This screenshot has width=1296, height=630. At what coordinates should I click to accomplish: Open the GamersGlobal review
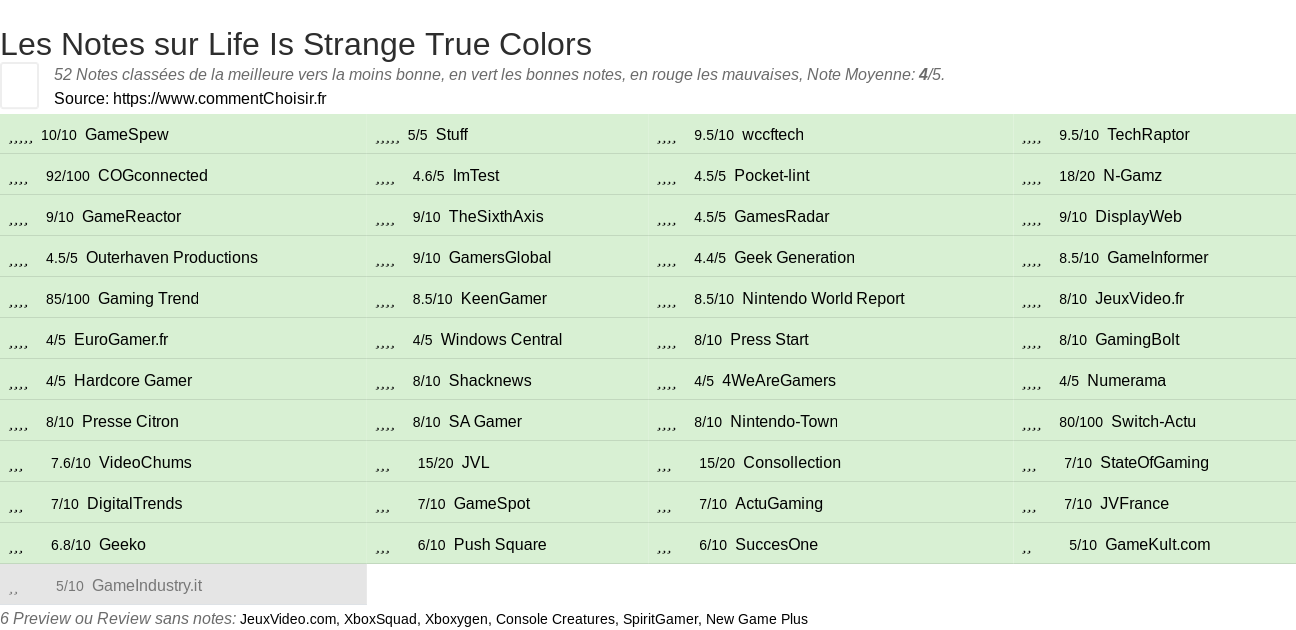[500, 258]
